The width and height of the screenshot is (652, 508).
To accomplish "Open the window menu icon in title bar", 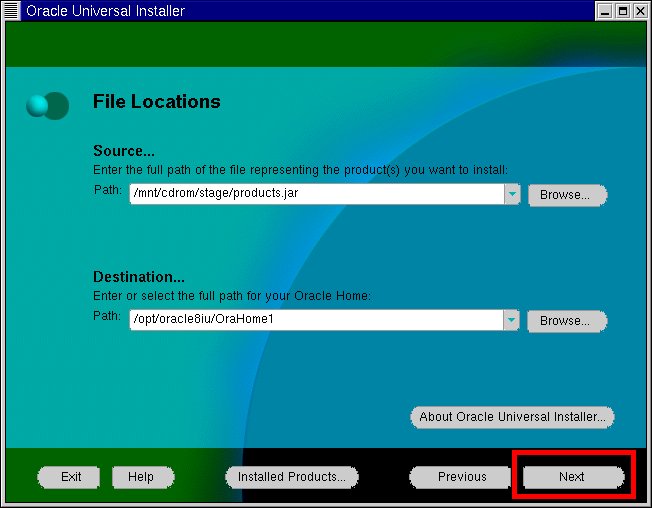I will tap(11, 10).
